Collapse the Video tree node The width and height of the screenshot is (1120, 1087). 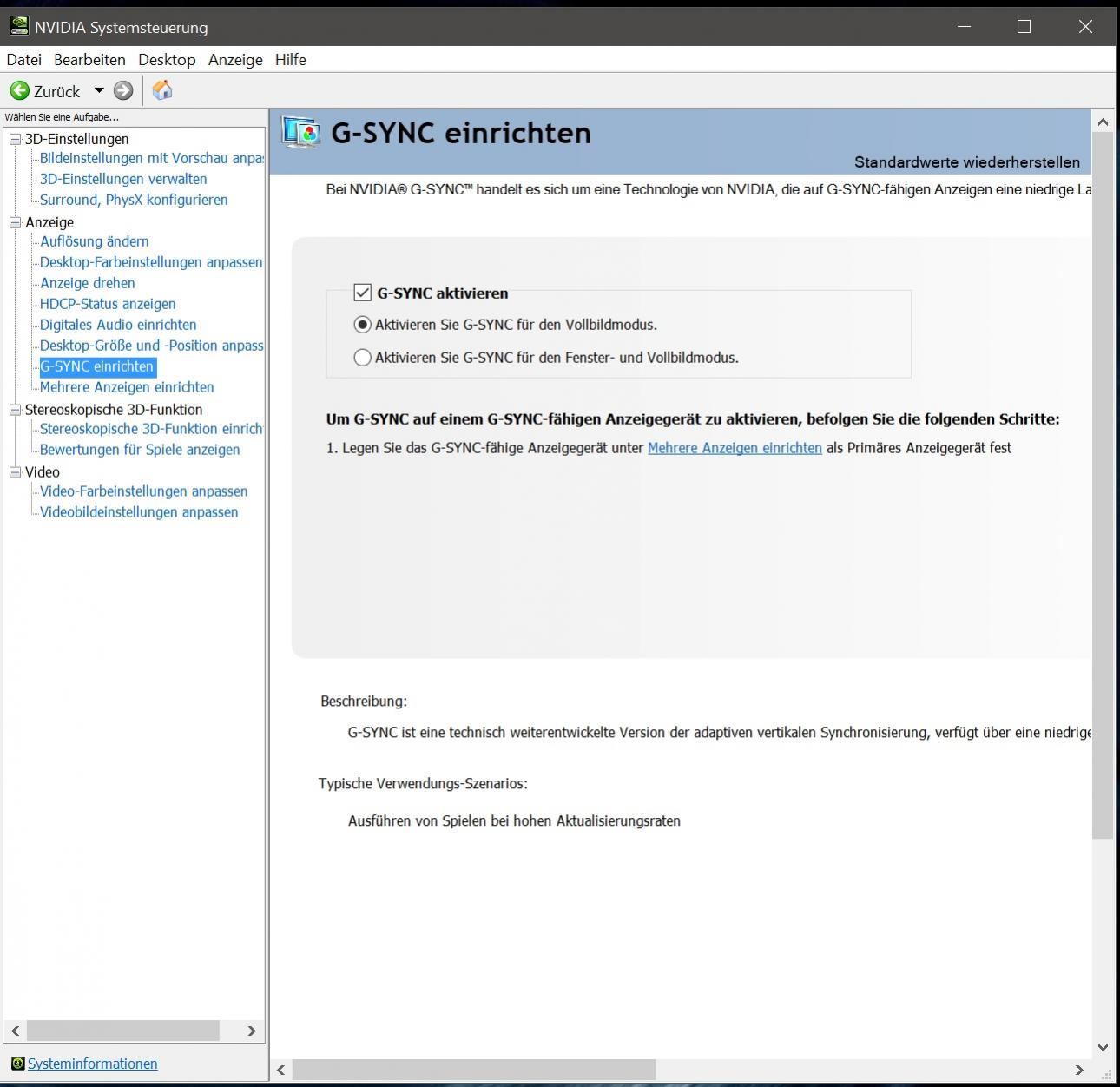pyautogui.click(x=15, y=472)
